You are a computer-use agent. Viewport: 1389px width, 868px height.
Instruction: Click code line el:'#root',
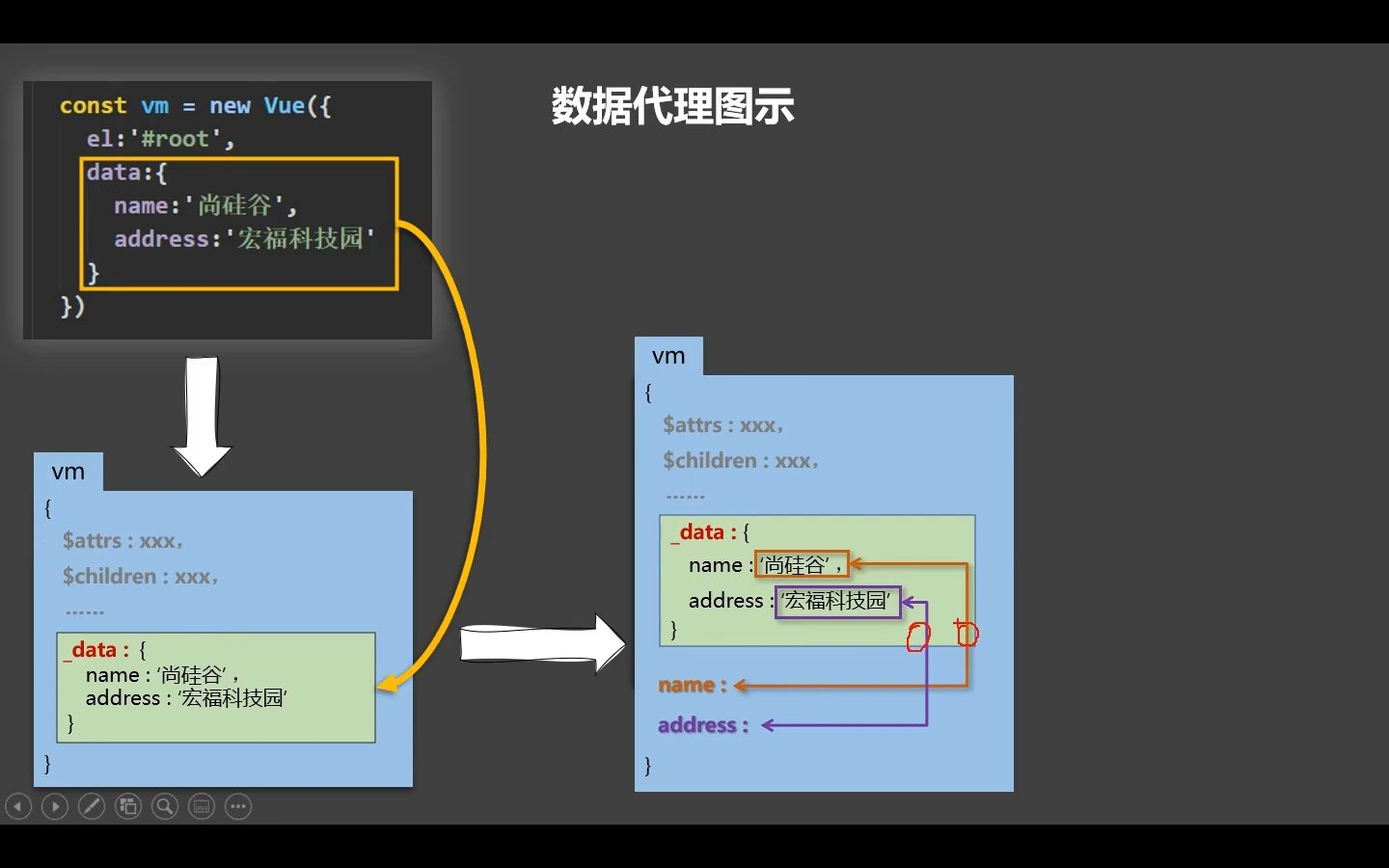click(160, 139)
